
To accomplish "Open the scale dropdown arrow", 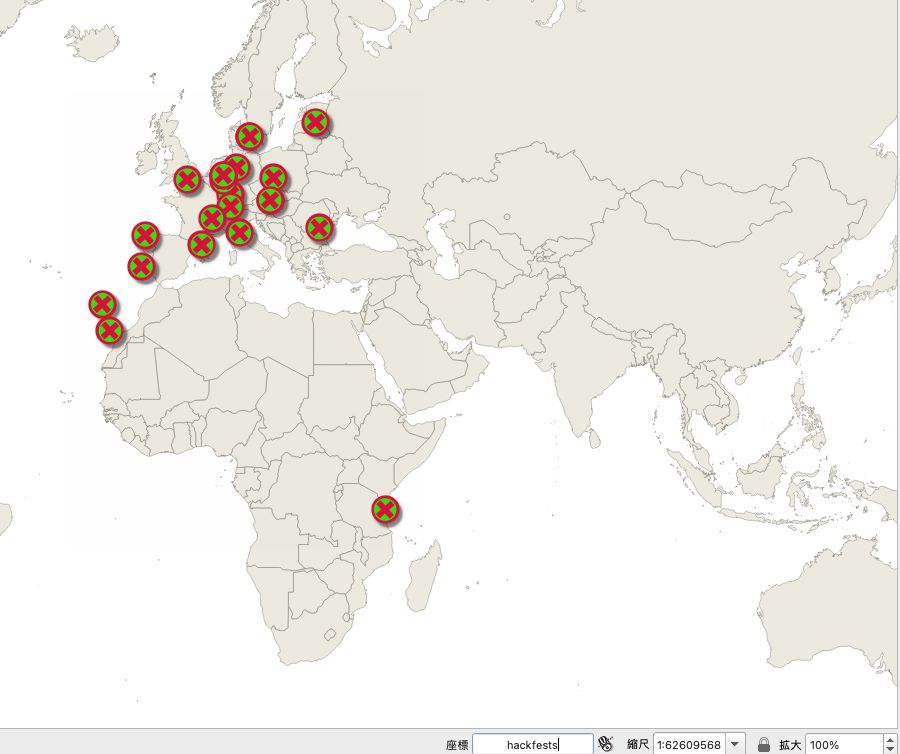I will click(x=735, y=744).
